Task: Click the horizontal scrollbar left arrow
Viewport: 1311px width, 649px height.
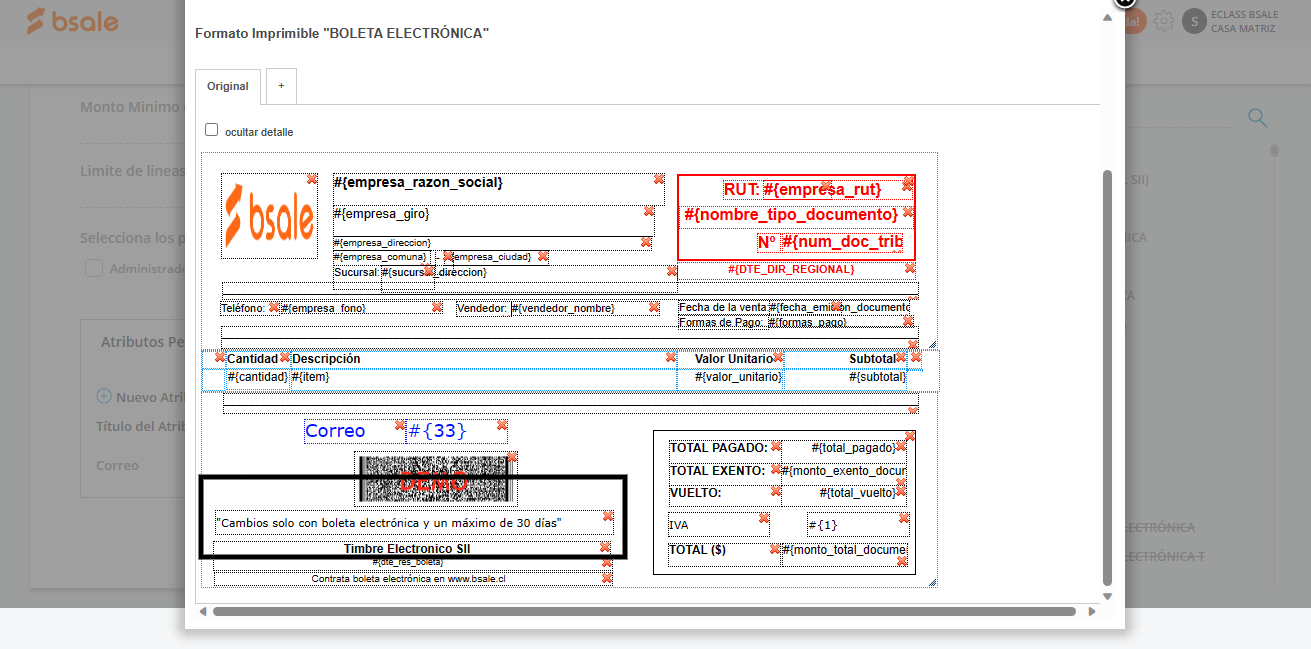Action: pos(203,611)
